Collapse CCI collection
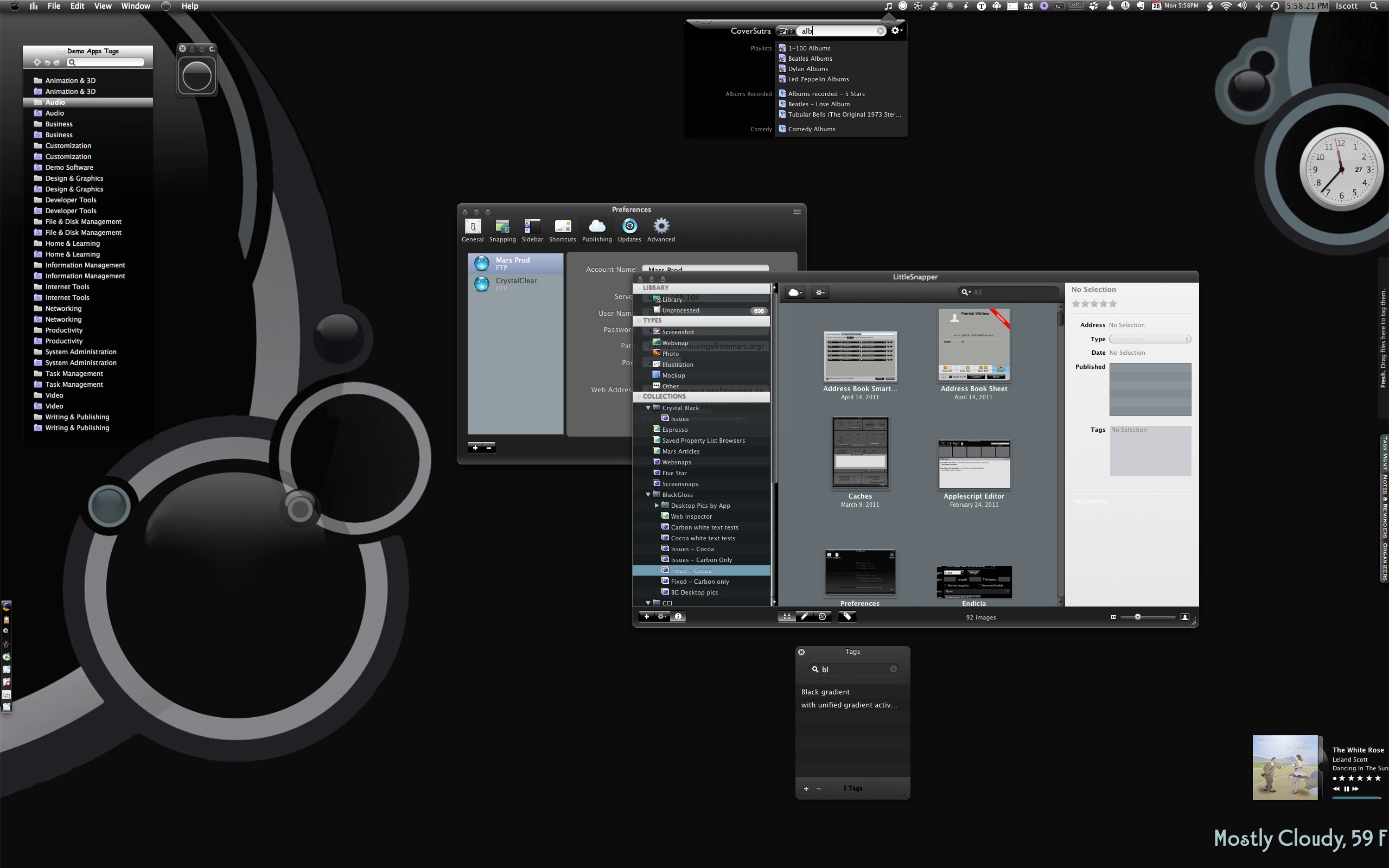1389x868 pixels. pos(648,603)
